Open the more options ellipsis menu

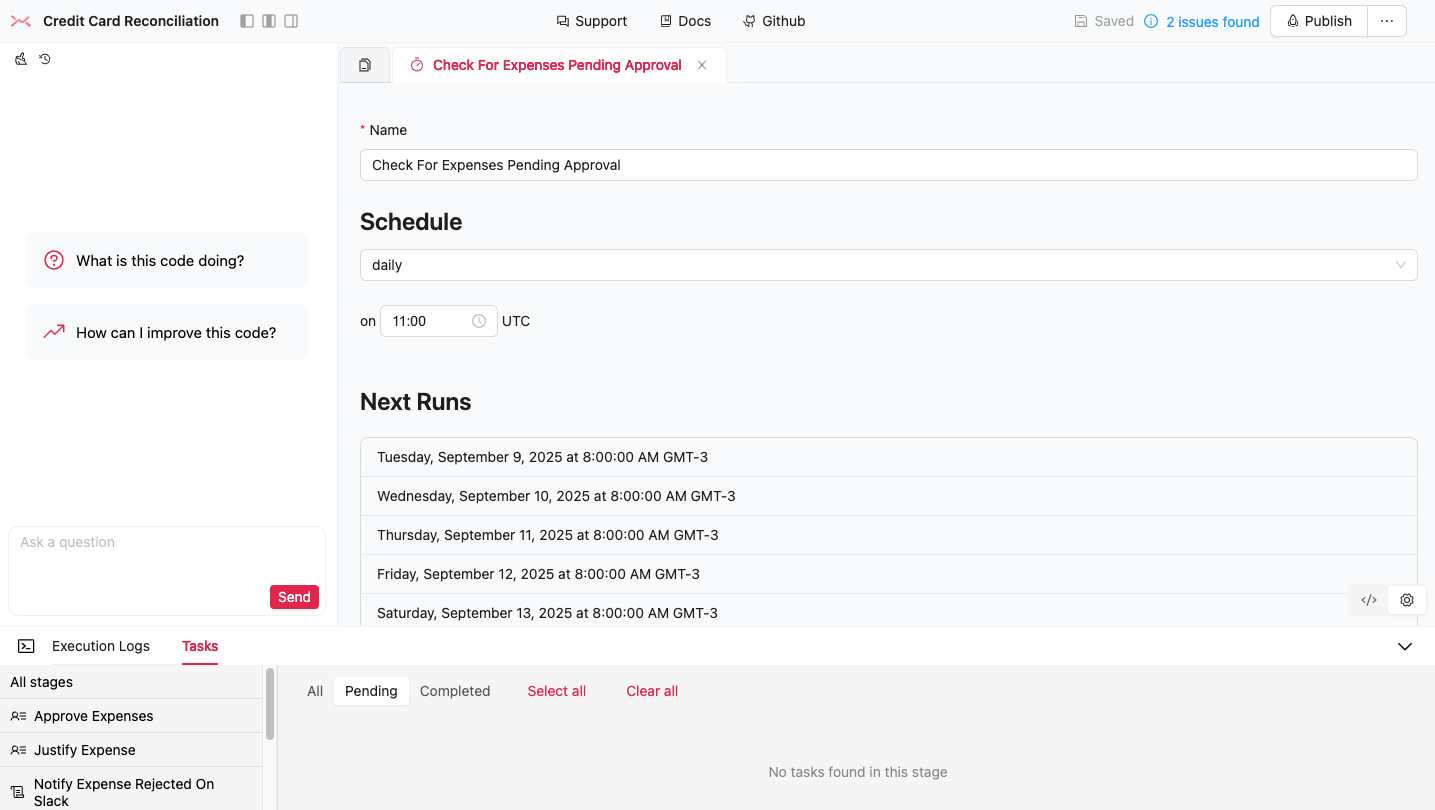click(x=1386, y=21)
